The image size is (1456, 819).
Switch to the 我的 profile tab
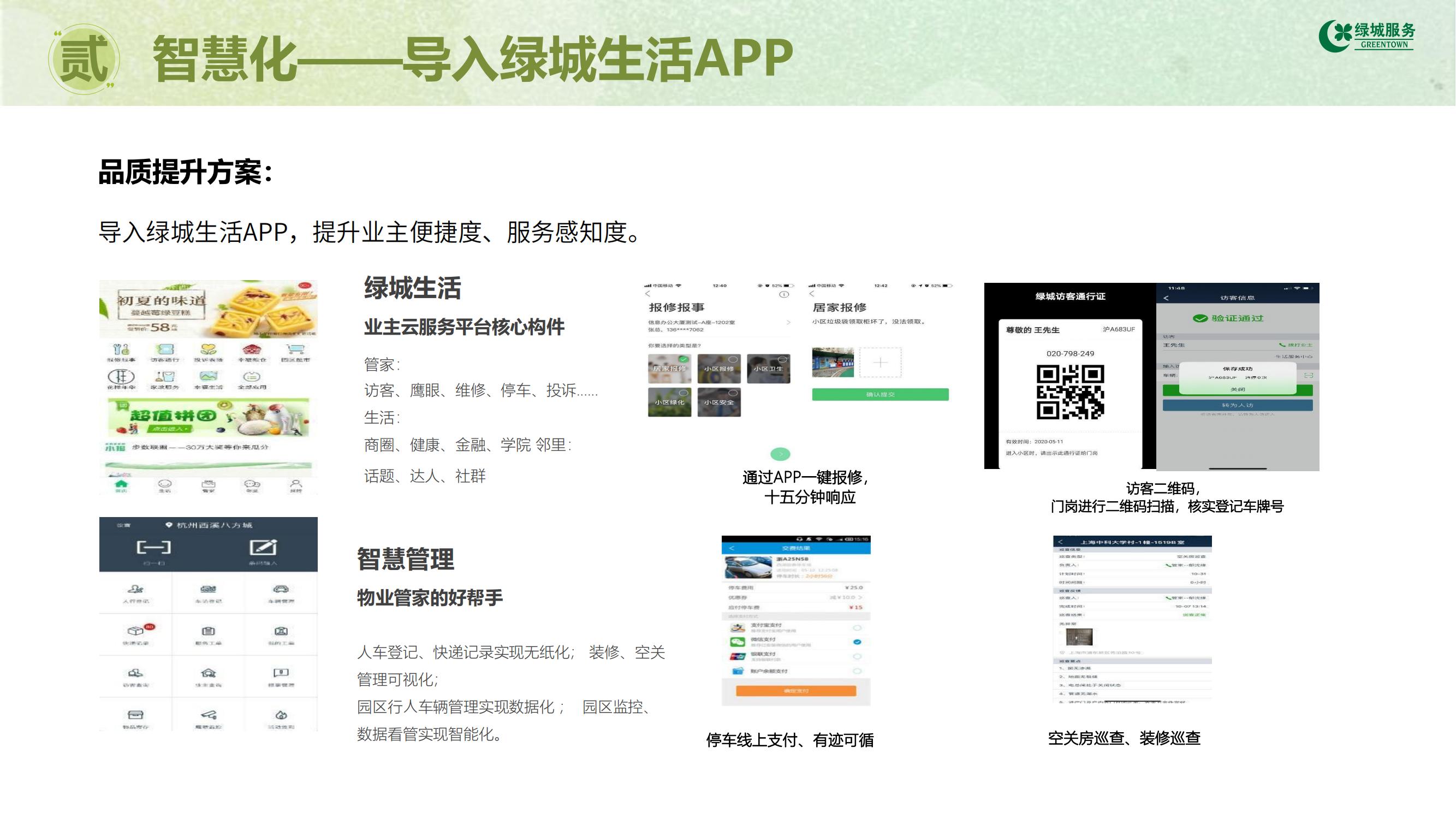295,485
